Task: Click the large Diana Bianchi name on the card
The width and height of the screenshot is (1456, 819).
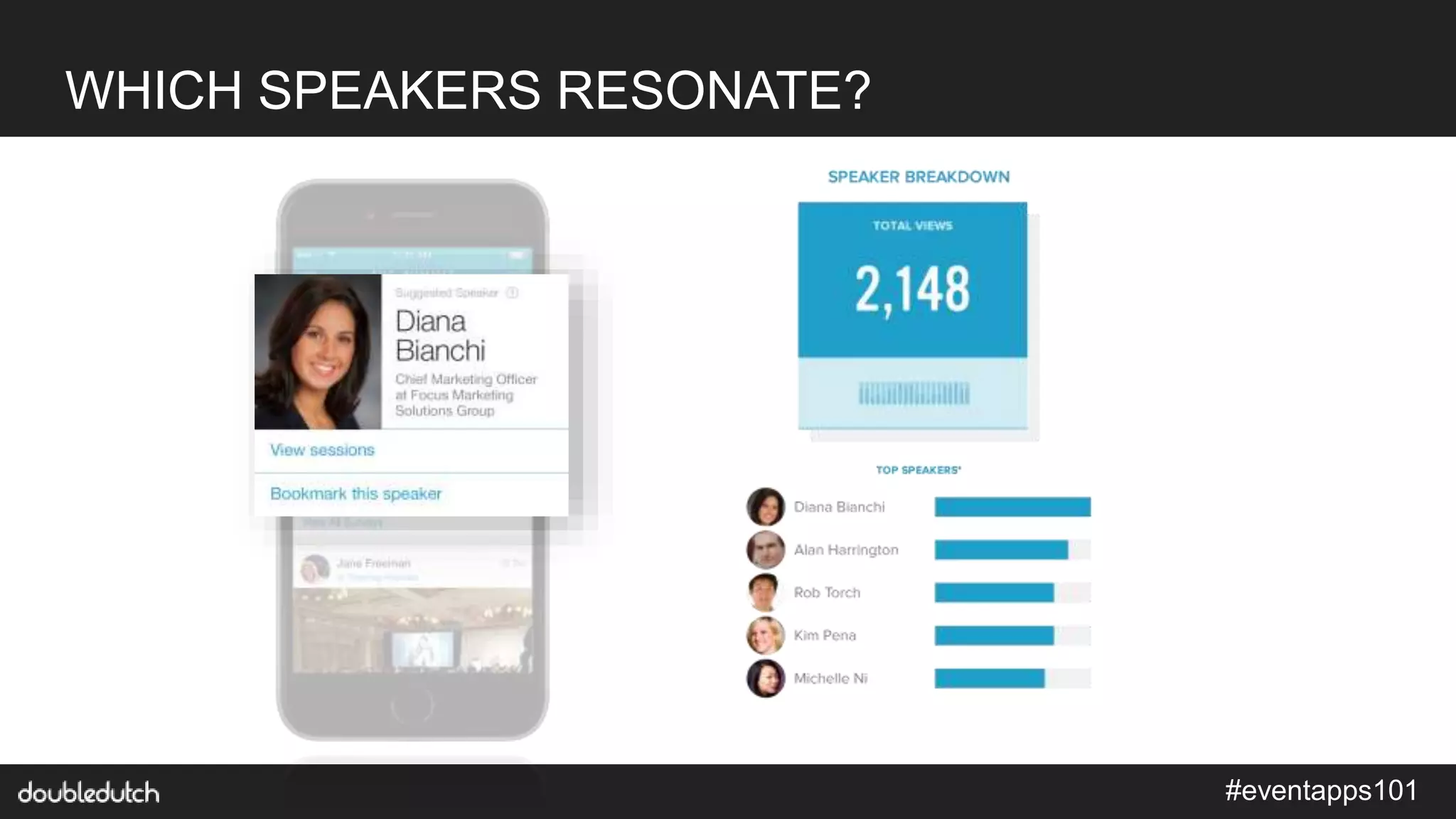Action: (x=440, y=336)
